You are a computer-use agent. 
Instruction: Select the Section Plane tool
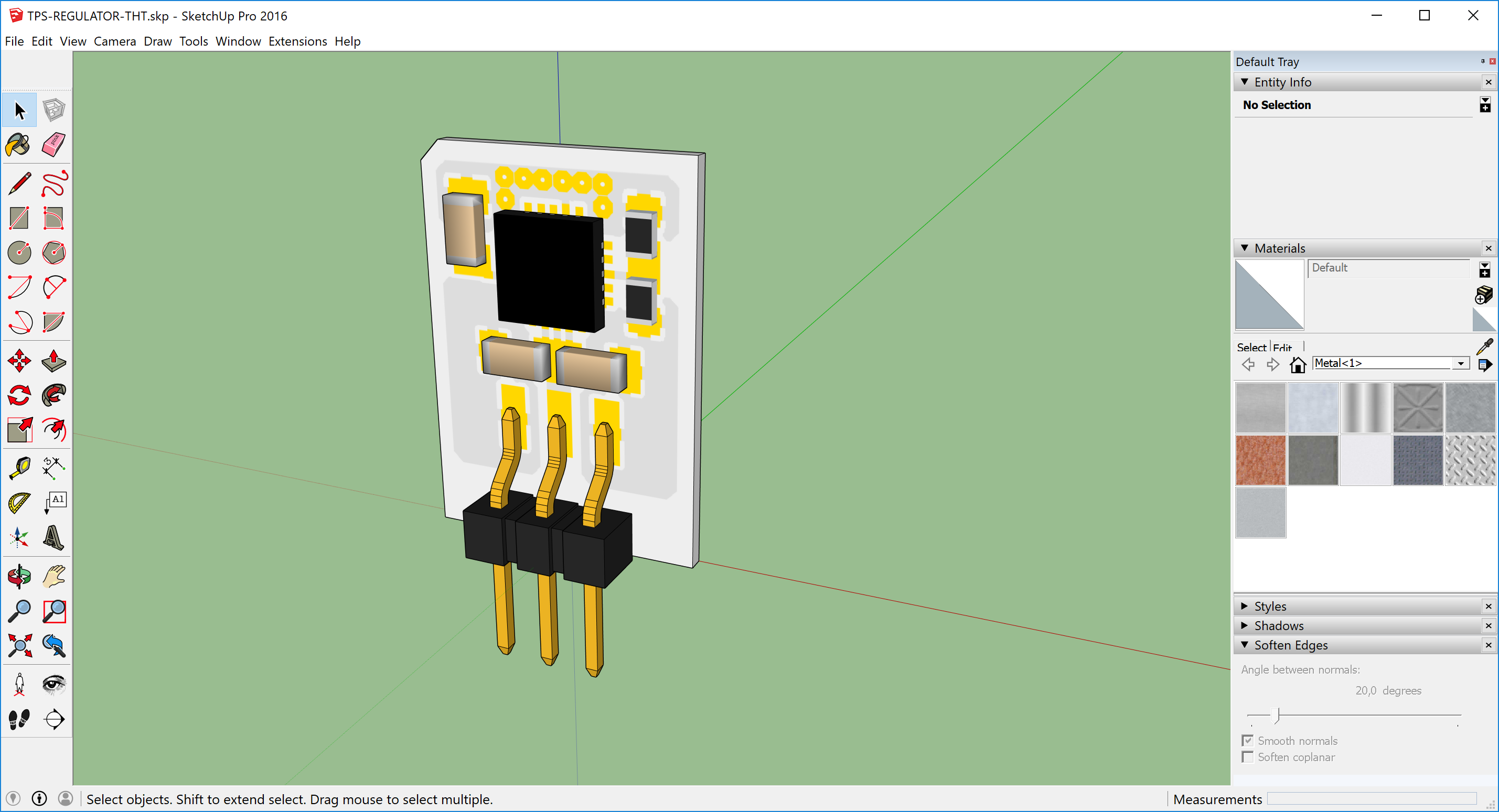tap(53, 719)
